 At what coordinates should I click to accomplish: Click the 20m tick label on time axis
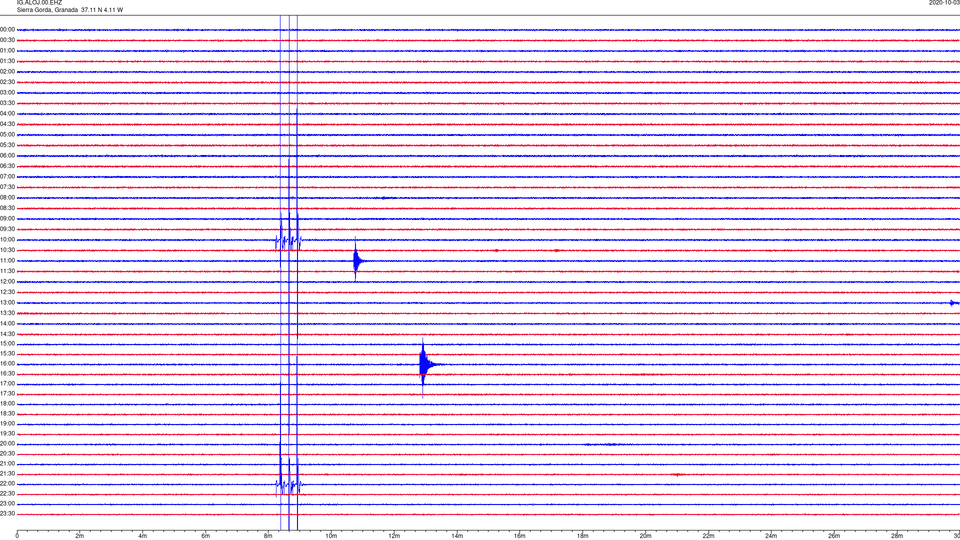click(645, 536)
